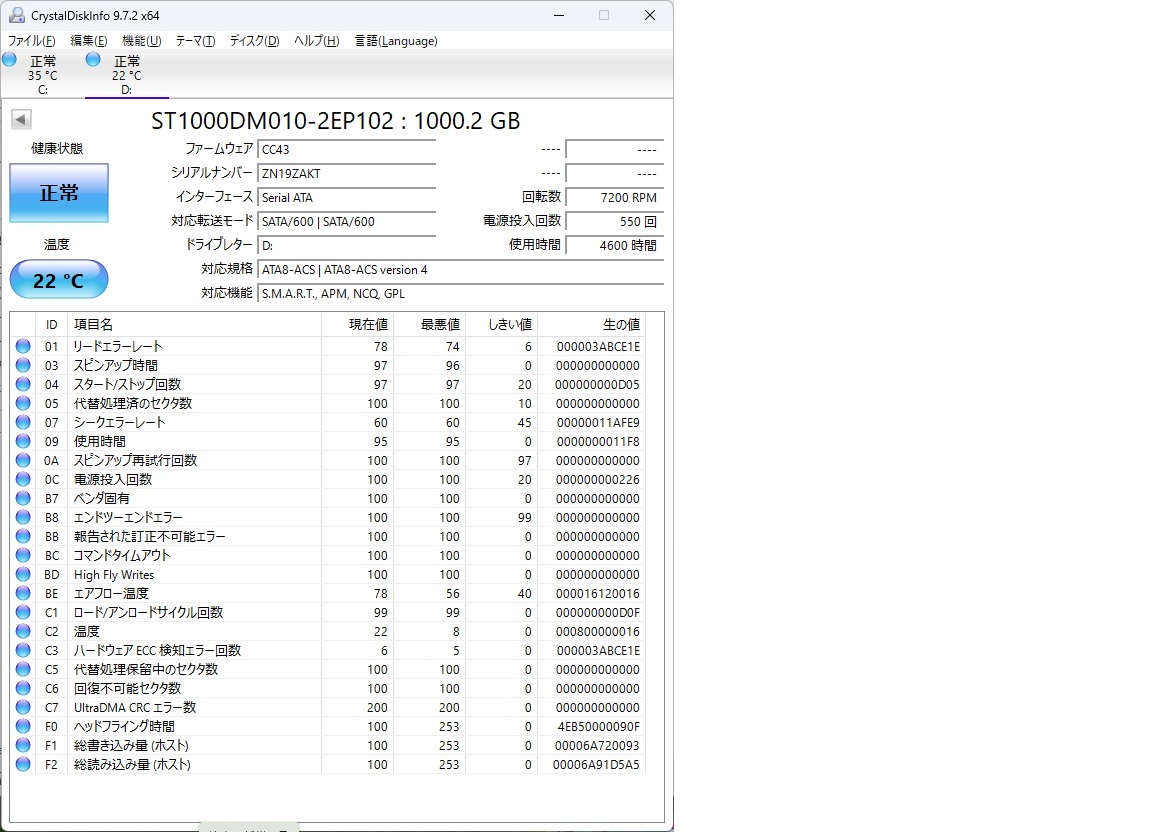Viewport: 1152px width, 832px height.
Task: Click the serial number field ZN19ZAKT
Action: pyautogui.click(x=347, y=173)
